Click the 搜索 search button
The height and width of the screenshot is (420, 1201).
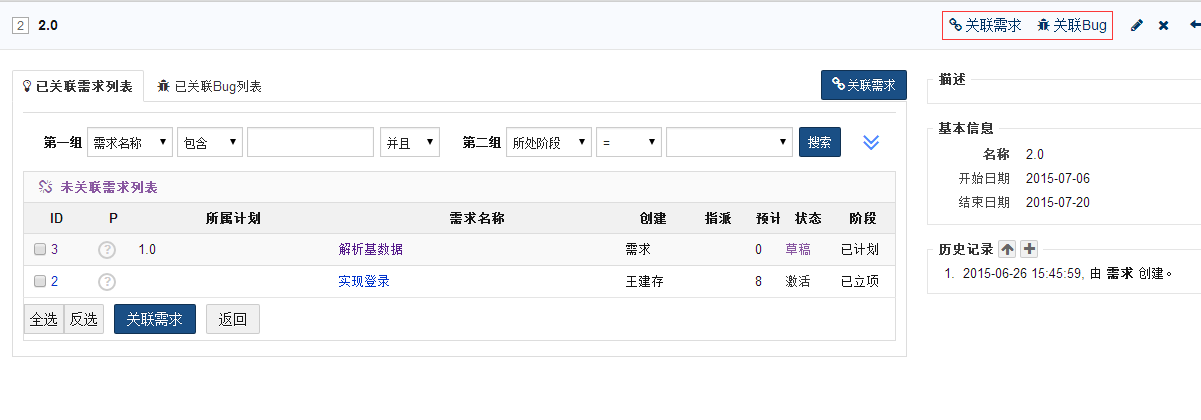[820, 142]
